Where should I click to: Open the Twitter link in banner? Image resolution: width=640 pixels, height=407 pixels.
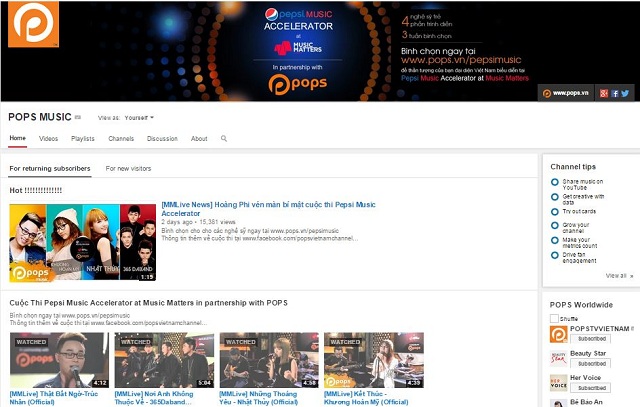(x=625, y=93)
